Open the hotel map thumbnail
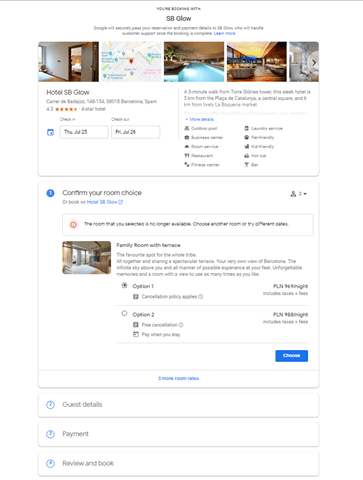This screenshot has width=363, height=480. (x=131, y=62)
